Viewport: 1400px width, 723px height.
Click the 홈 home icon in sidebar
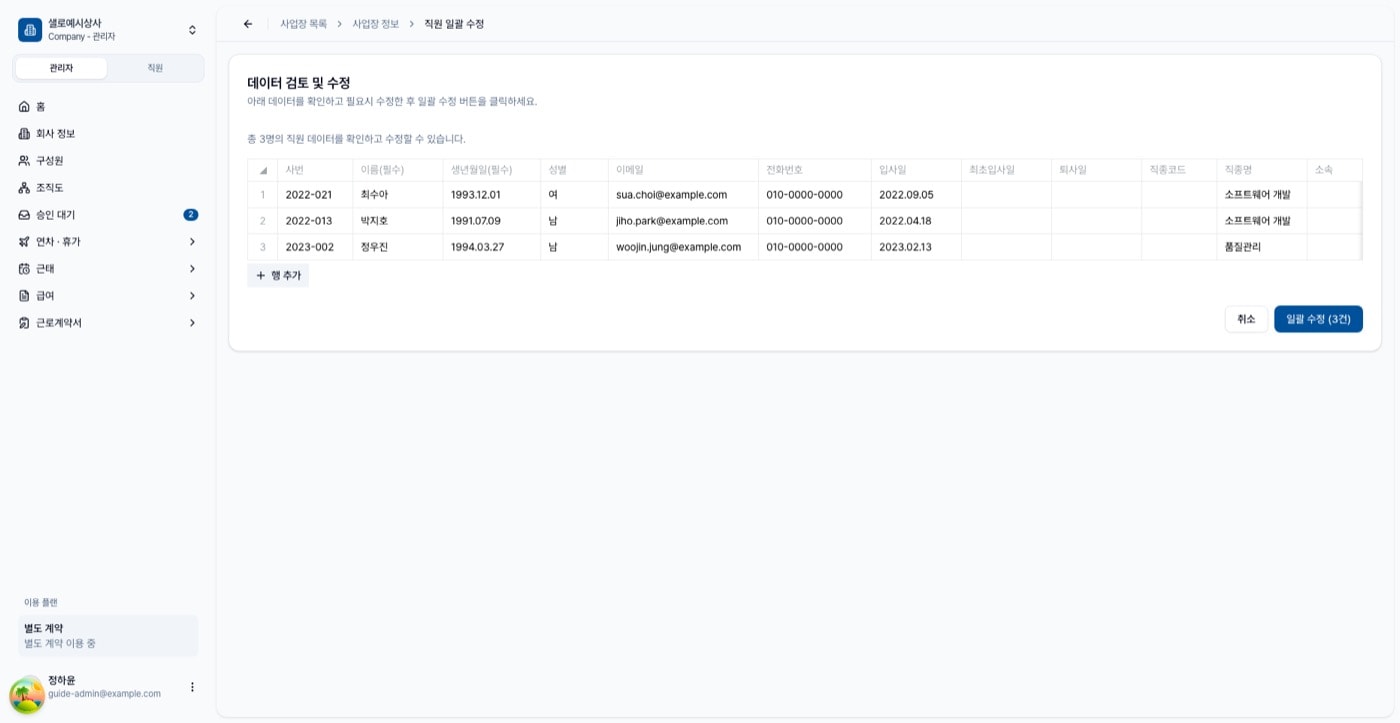(25, 106)
